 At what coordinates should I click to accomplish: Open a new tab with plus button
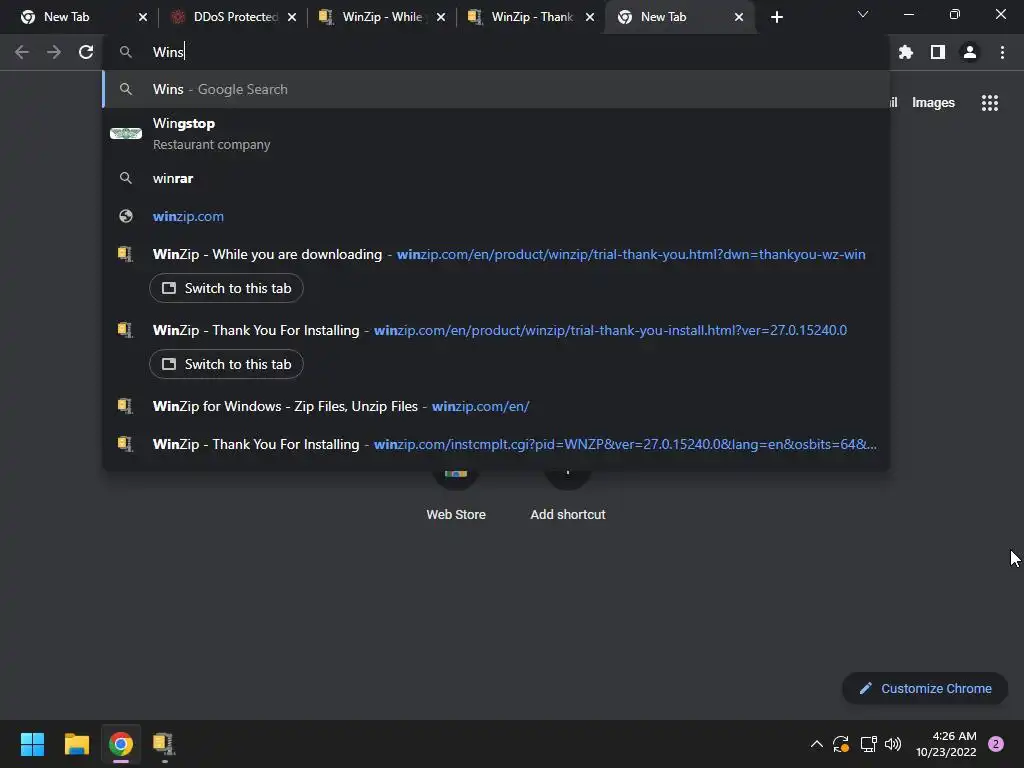[776, 17]
